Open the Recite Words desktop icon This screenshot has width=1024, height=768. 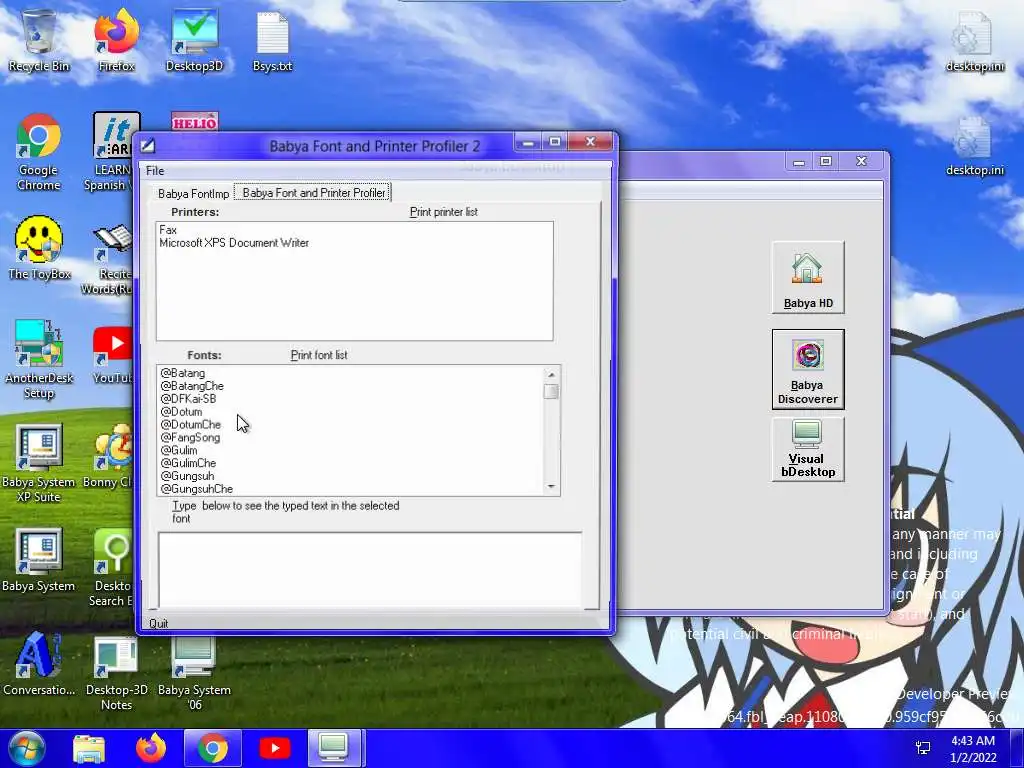[x=110, y=260]
